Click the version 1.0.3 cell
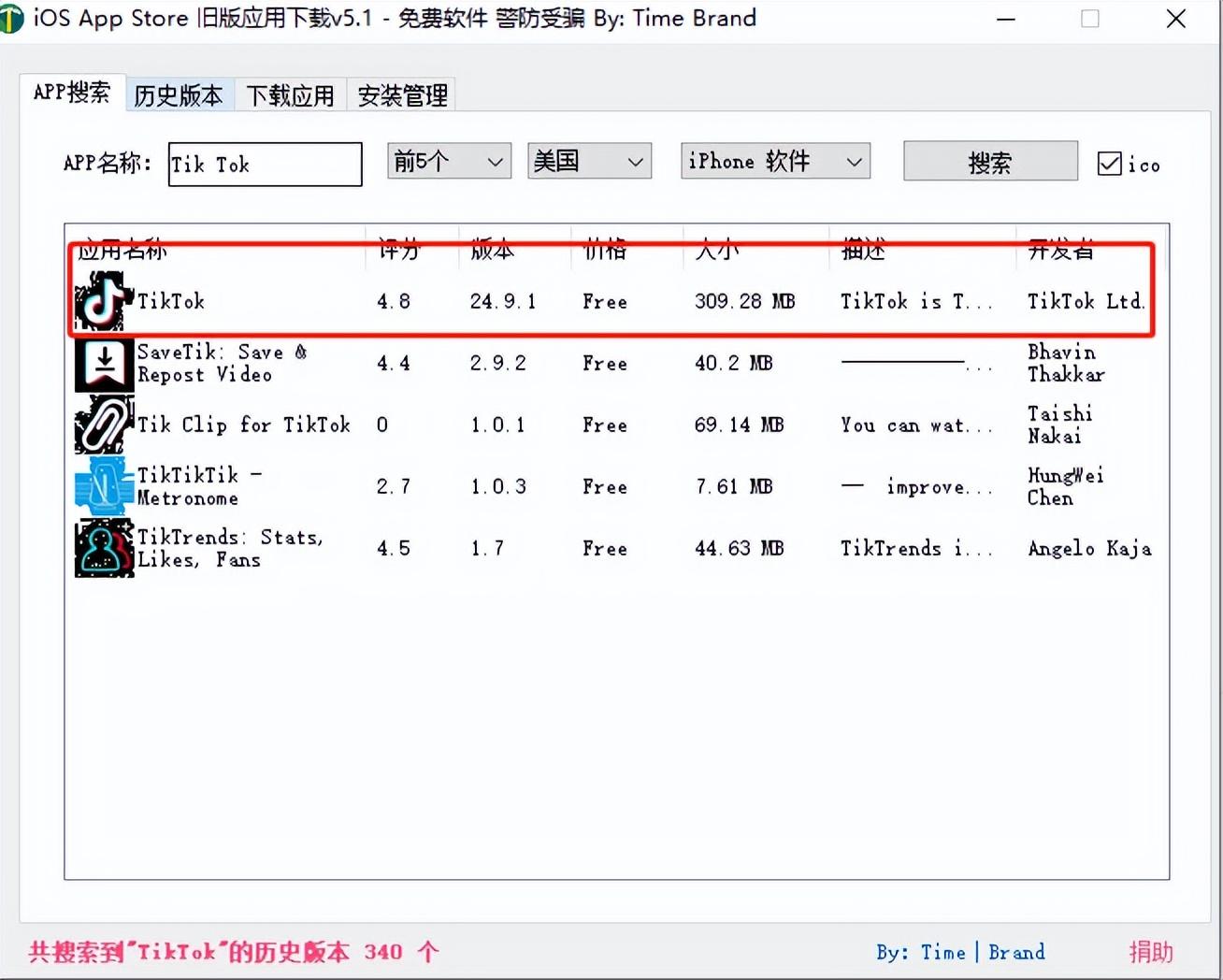 pos(498,486)
